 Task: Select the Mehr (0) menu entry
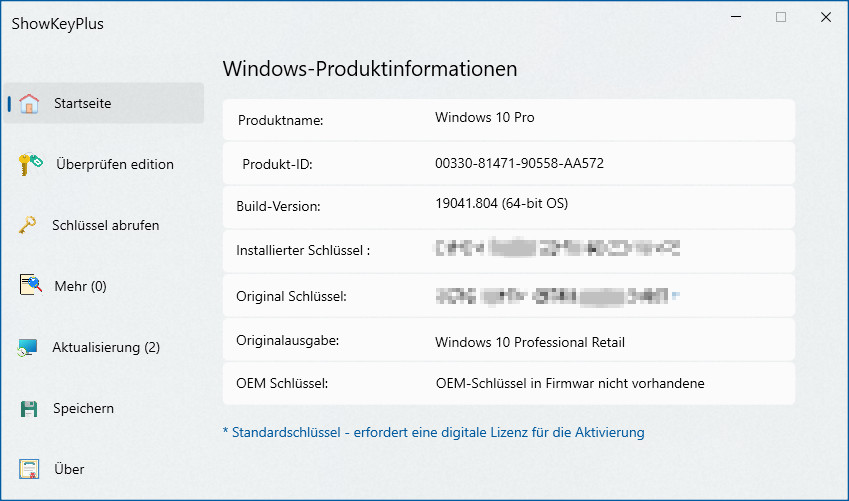[79, 286]
